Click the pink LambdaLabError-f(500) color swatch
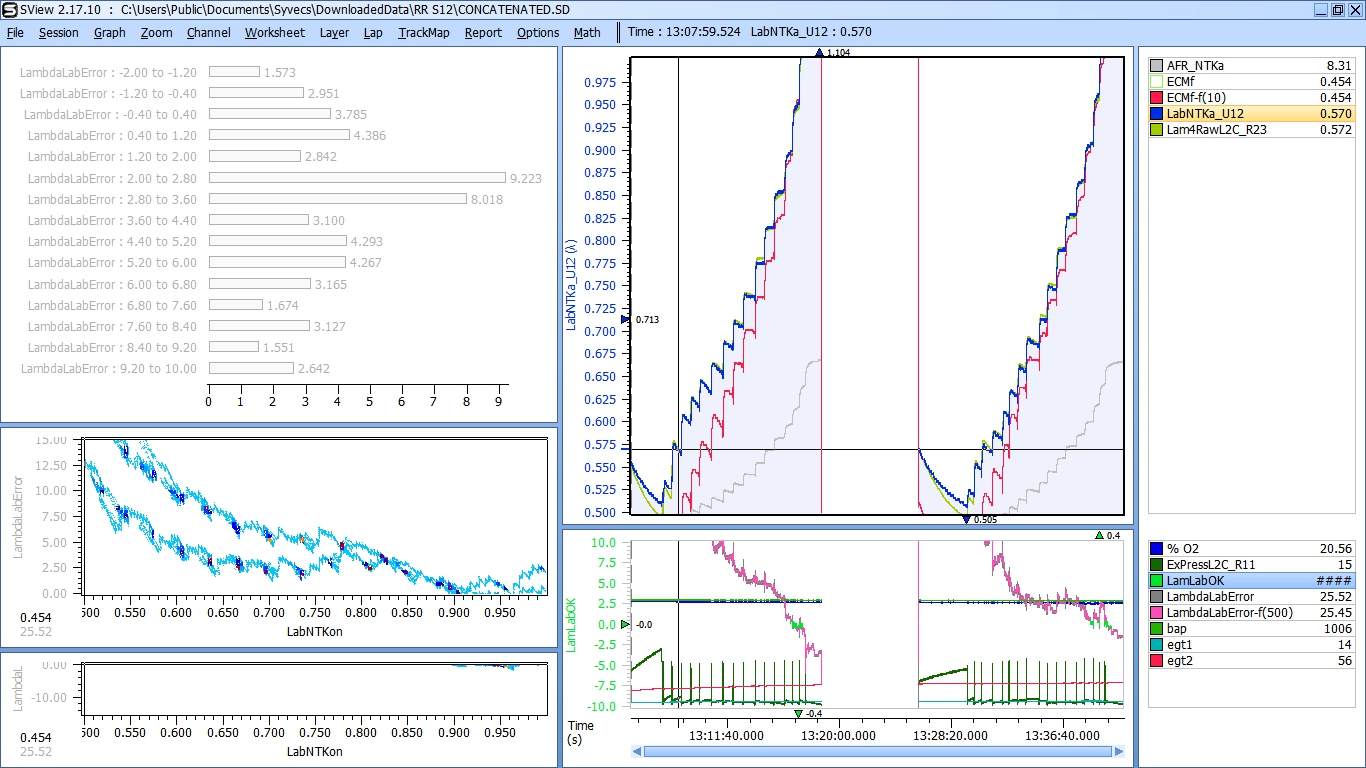Screen dimensions: 1366x768 (x=1157, y=612)
